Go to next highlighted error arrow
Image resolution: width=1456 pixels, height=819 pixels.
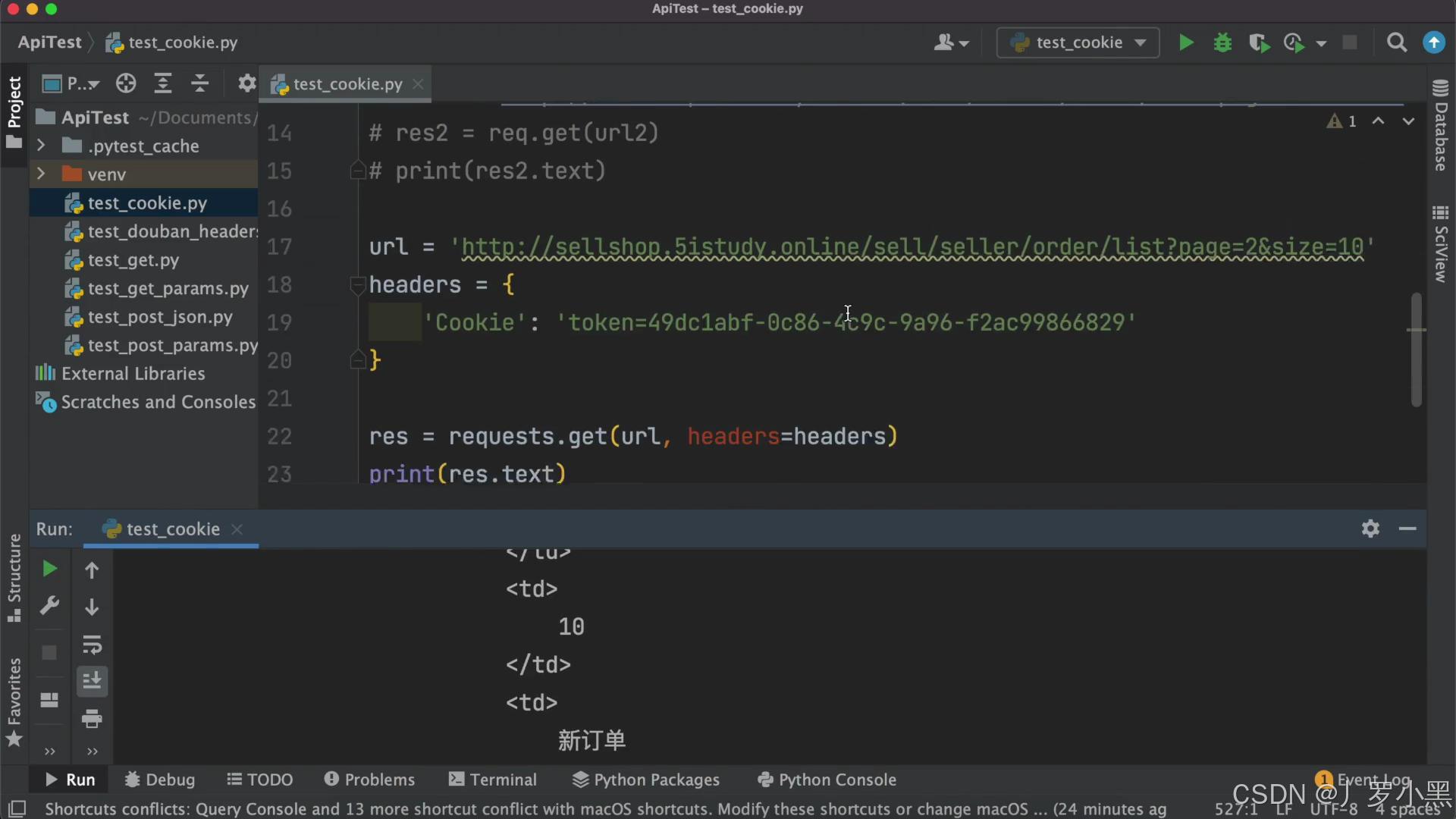[x=1408, y=121]
